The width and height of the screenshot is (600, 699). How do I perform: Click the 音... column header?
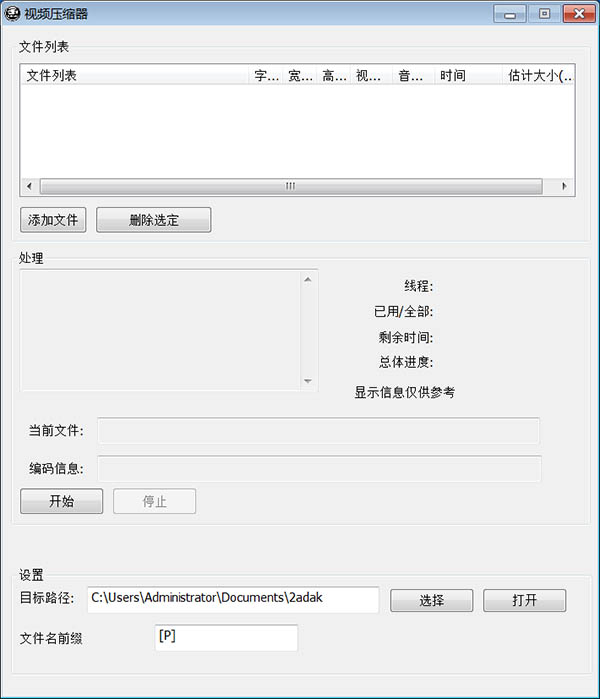414,75
